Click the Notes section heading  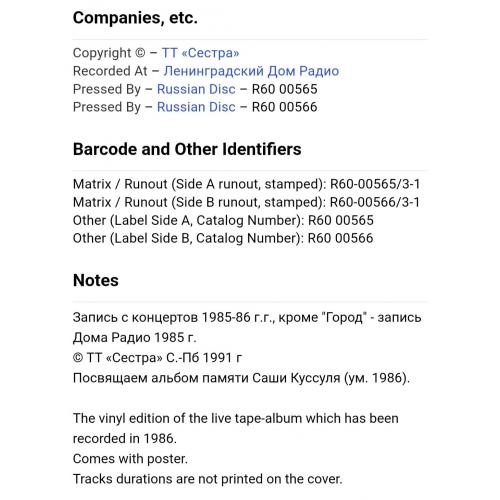point(96,280)
